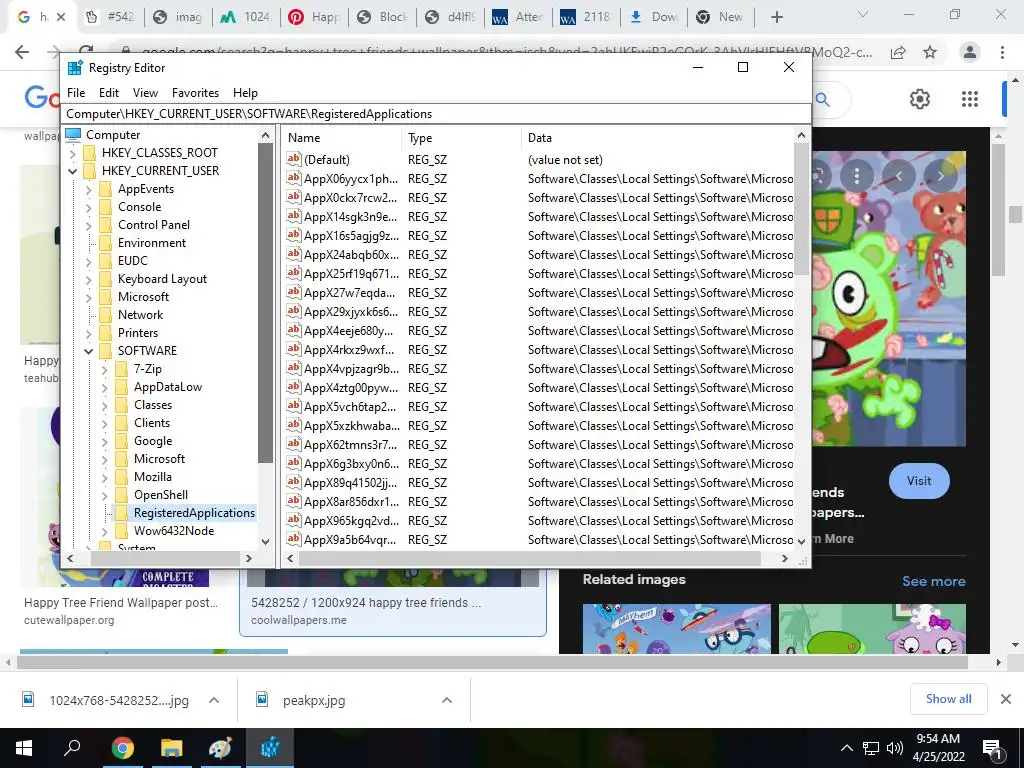This screenshot has width=1024, height=768.
Task: Select the AppX24abqb60x value name
Action: pos(351,255)
